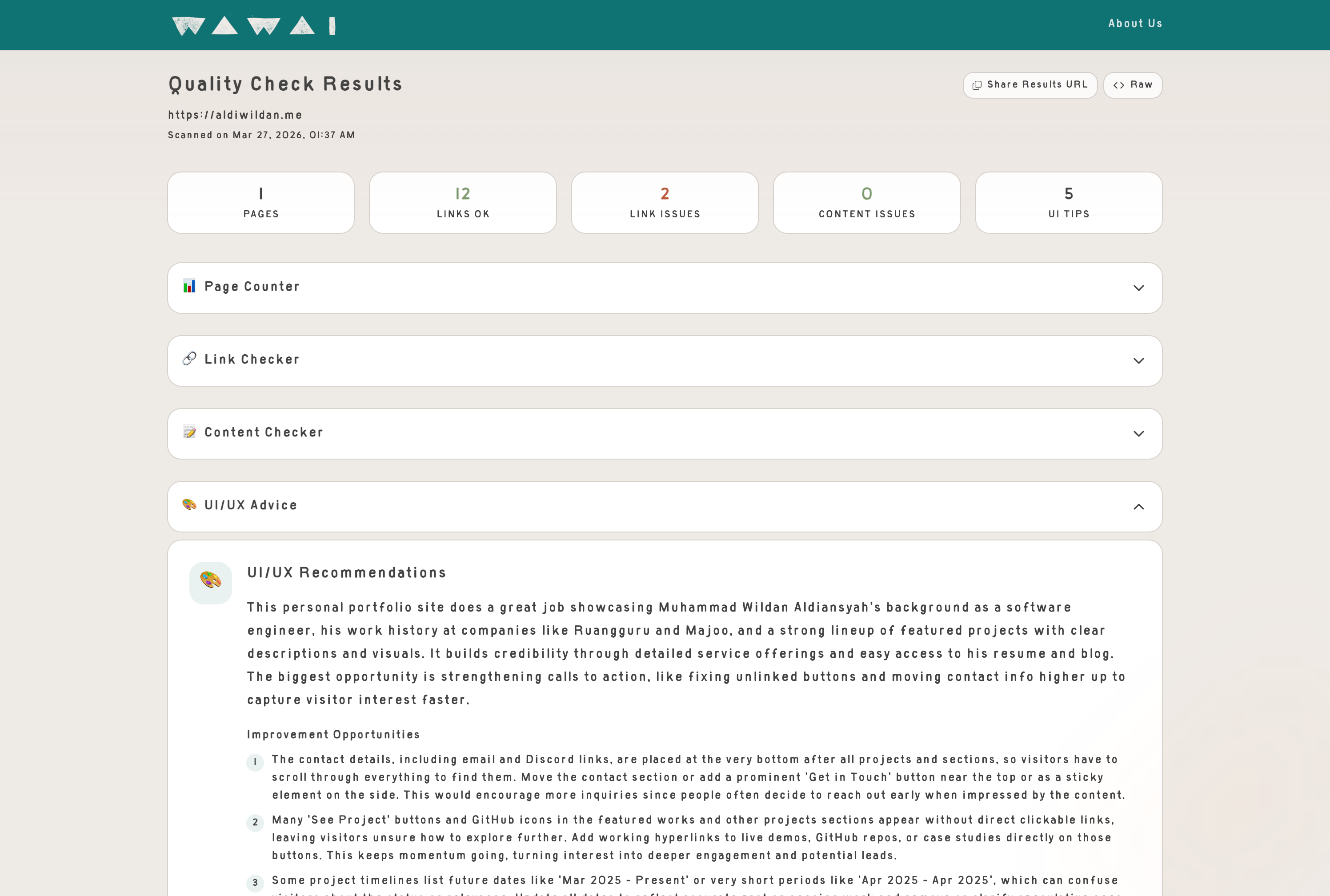The image size is (1330, 896).
Task: Click the number 3 improvement badge
Action: 255,883
